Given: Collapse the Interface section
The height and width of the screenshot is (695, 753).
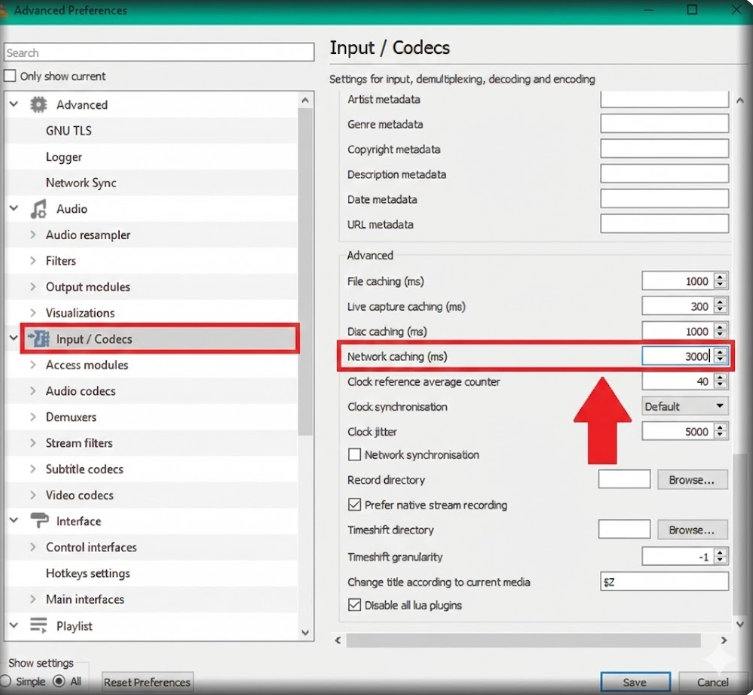Looking at the screenshot, I should pyautogui.click(x=14, y=520).
